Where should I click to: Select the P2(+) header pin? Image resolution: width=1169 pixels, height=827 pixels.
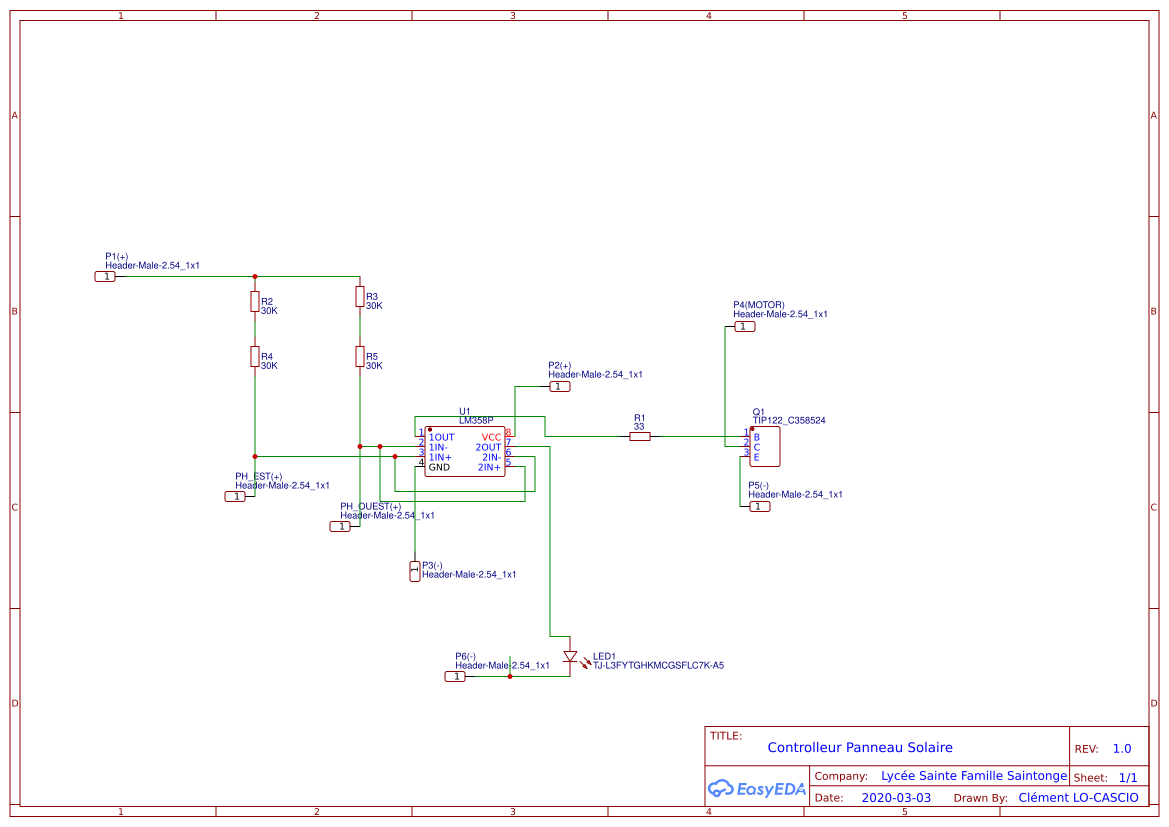click(x=559, y=385)
